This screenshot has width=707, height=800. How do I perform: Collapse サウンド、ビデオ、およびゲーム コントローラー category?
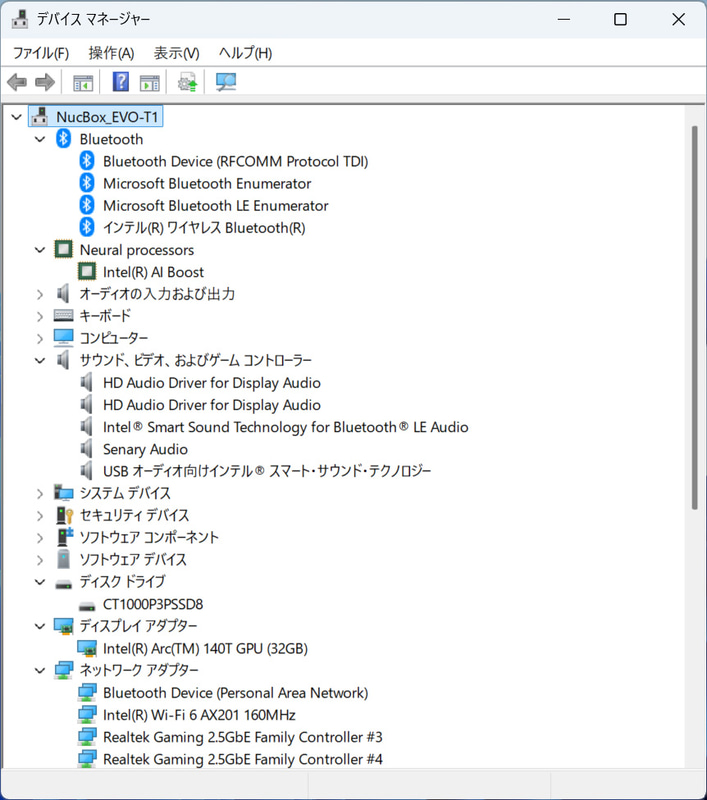tap(40, 361)
